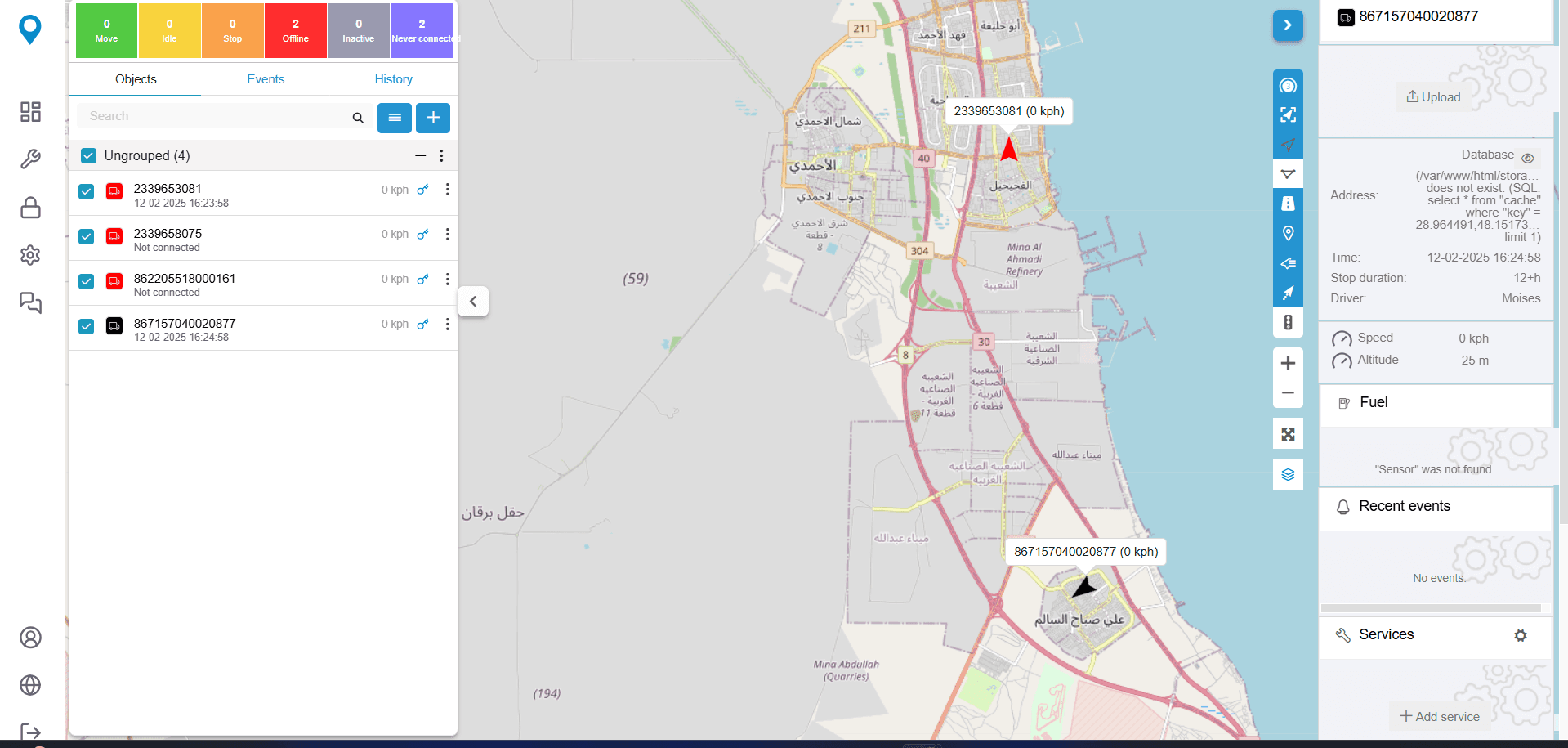Open the dashboard grid icon in sidebar
This screenshot has width=1568, height=748.
click(30, 112)
